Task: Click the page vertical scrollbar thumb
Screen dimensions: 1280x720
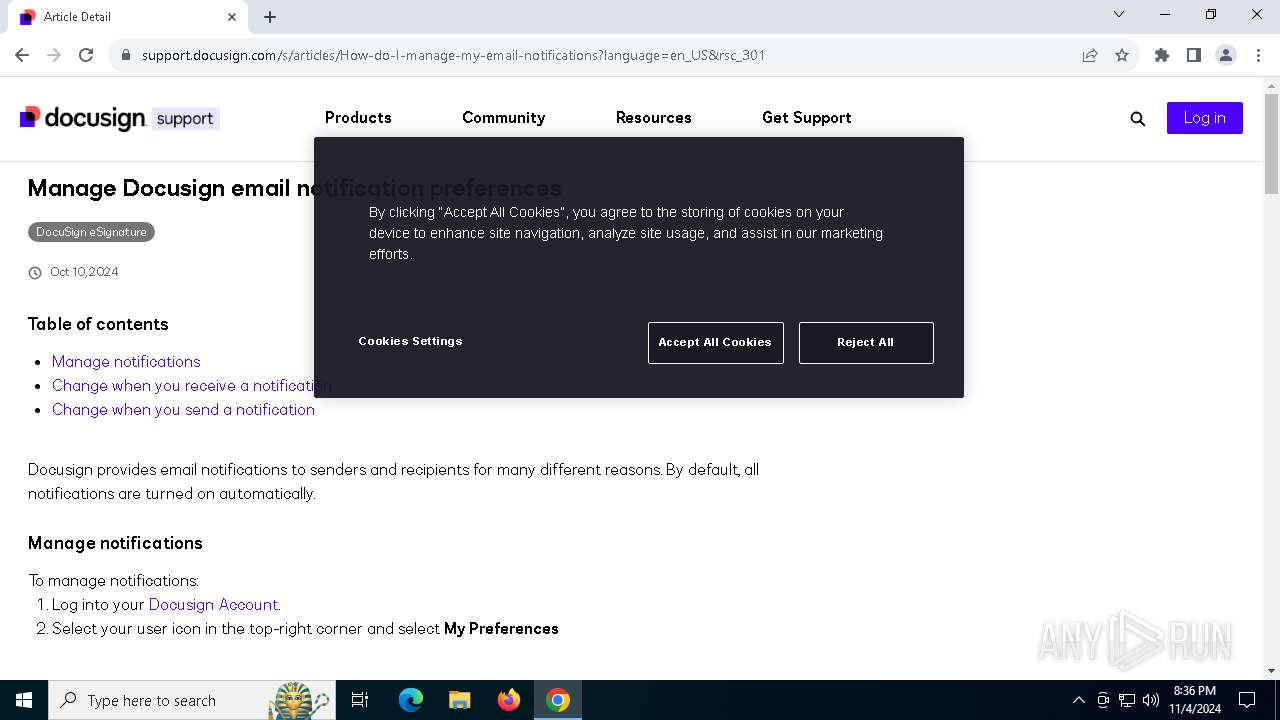Action: tap(1271, 144)
